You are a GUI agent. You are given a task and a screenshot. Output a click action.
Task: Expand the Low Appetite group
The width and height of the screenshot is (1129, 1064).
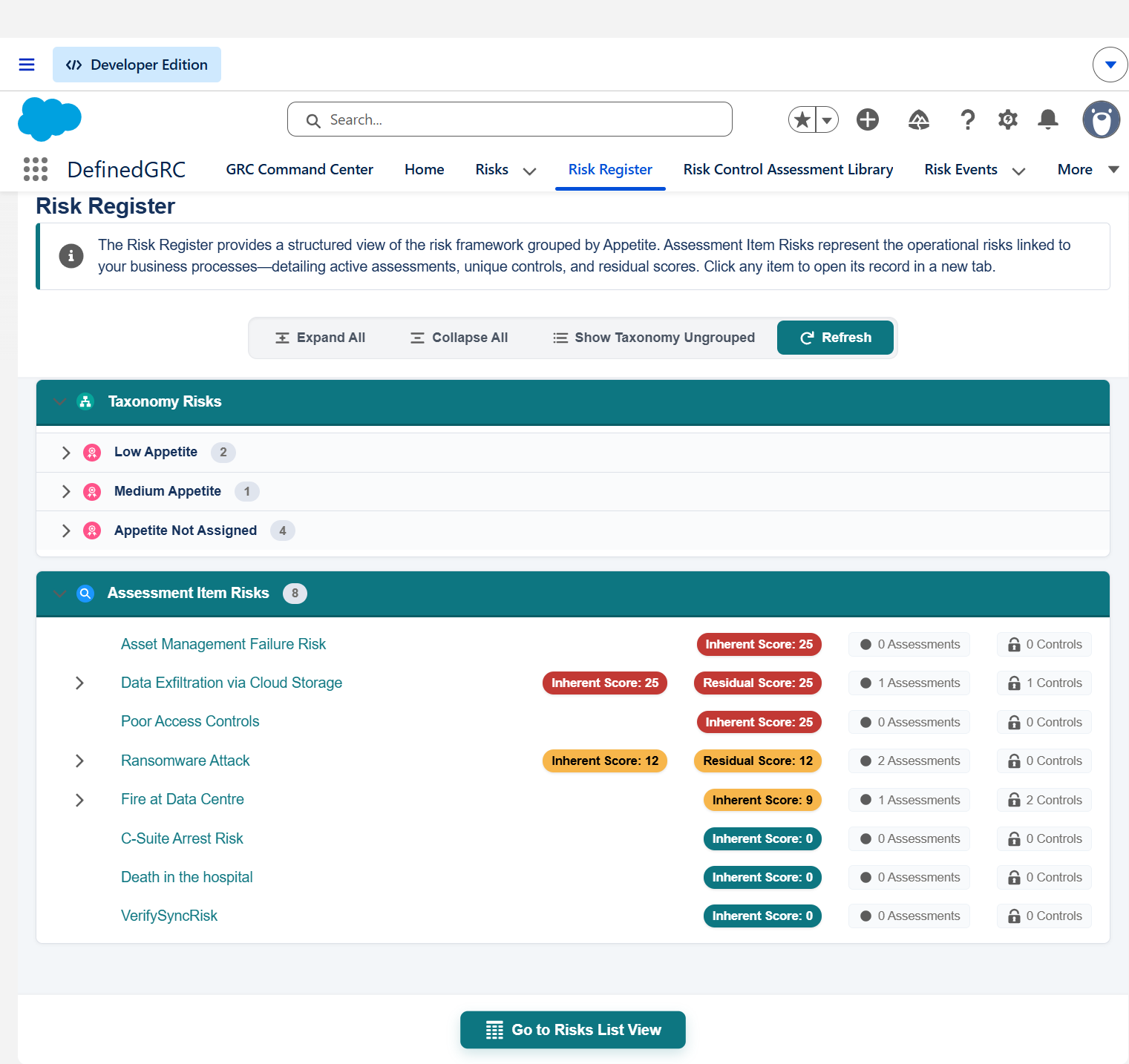point(66,453)
